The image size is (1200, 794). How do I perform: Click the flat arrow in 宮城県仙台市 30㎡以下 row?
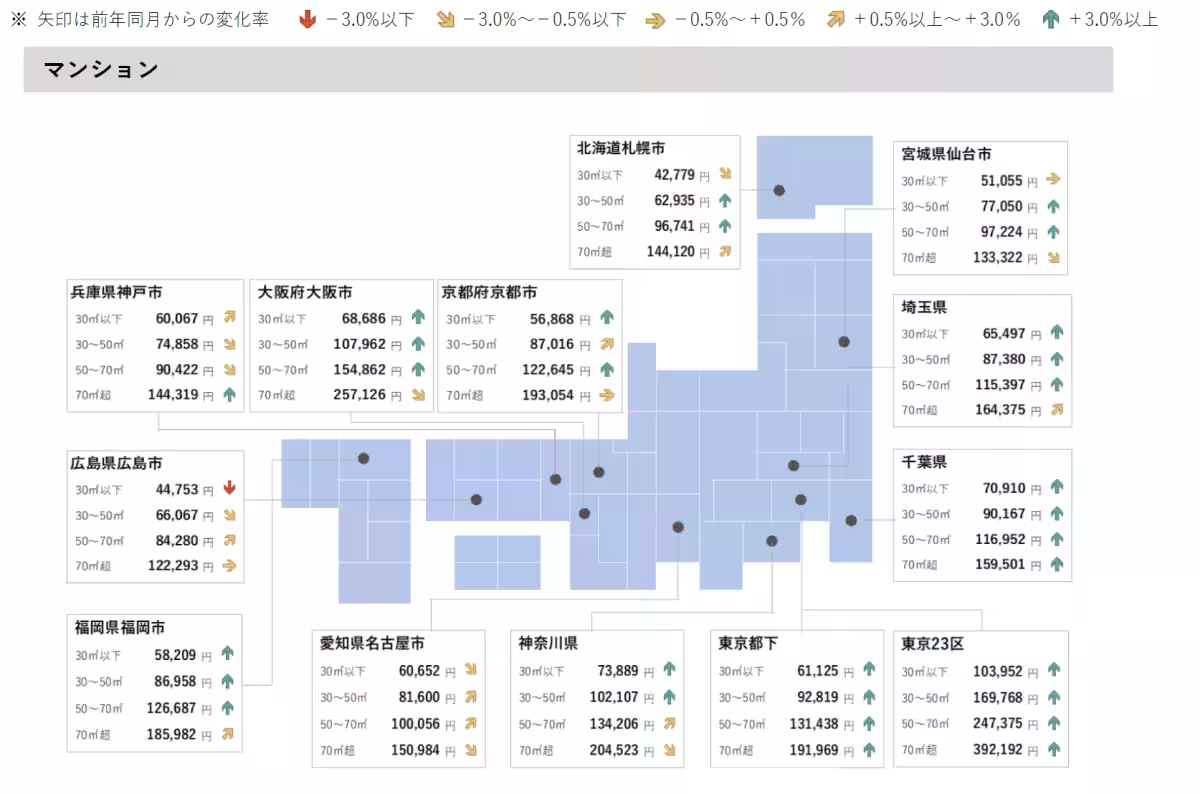tap(1053, 181)
